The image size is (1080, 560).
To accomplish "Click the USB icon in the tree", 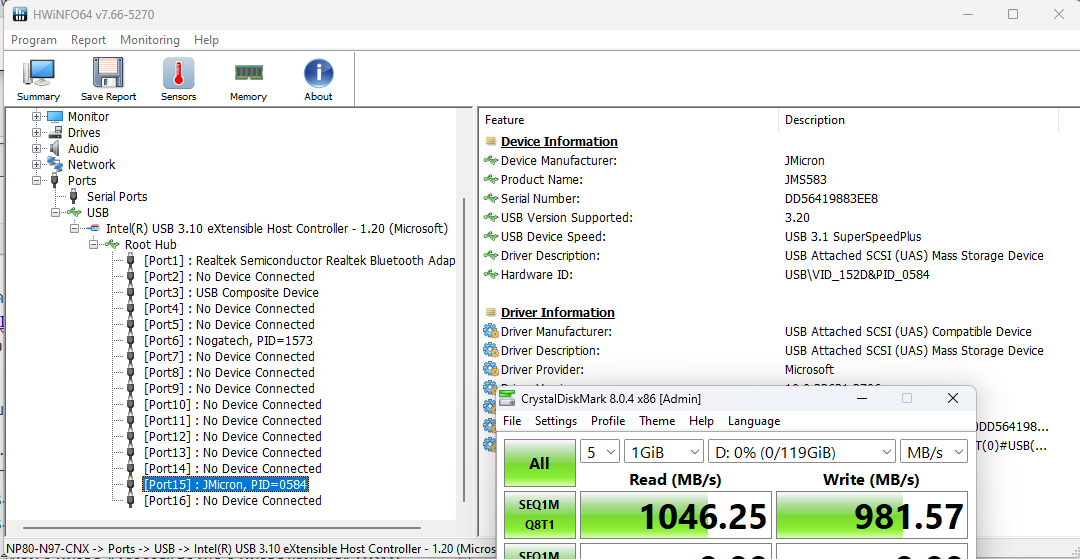I will [74, 212].
